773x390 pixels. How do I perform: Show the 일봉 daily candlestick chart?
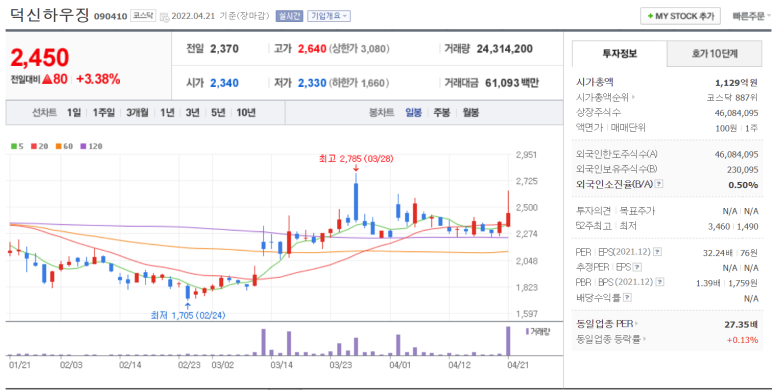tap(413, 113)
